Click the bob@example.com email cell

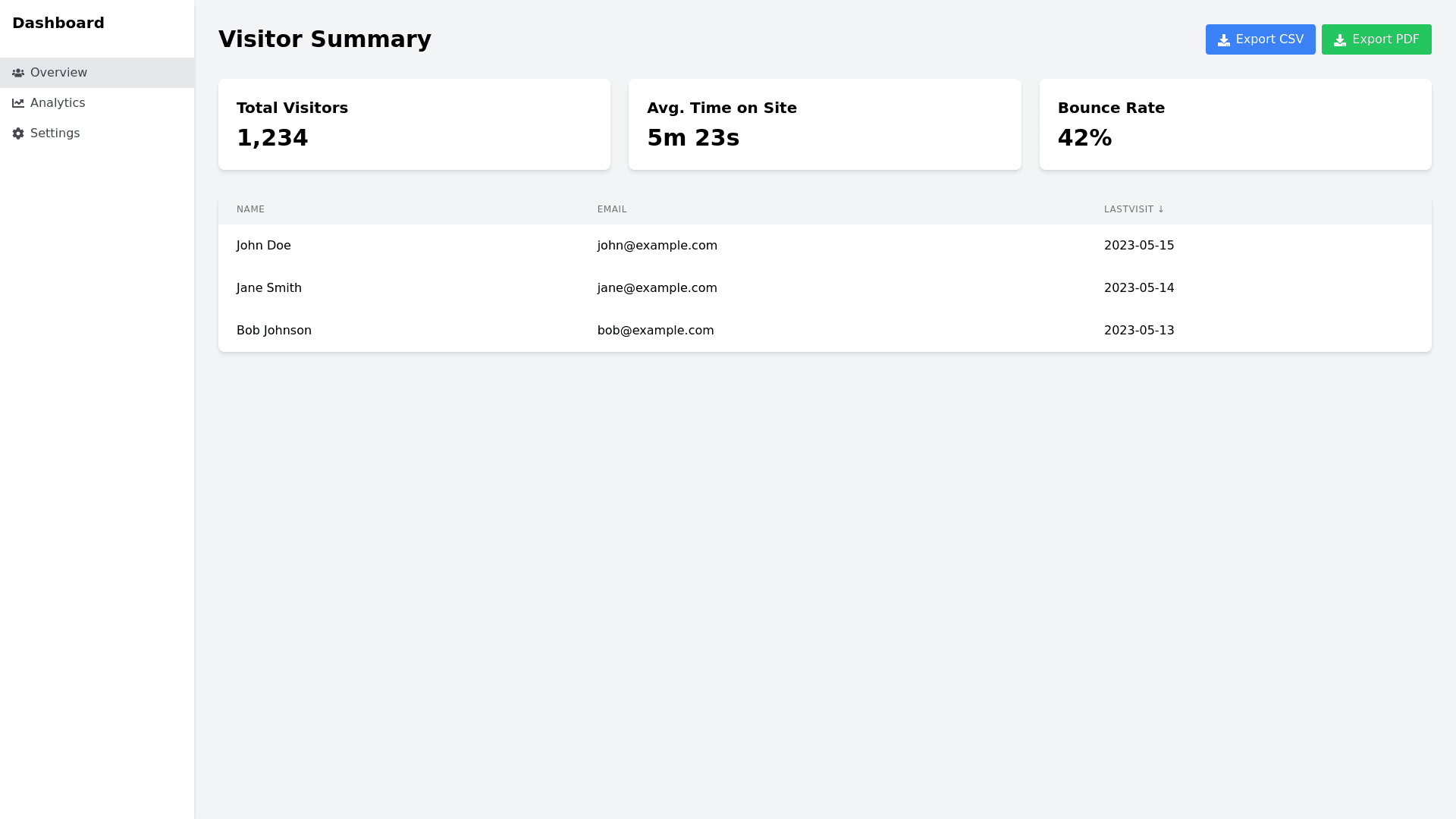click(x=655, y=331)
